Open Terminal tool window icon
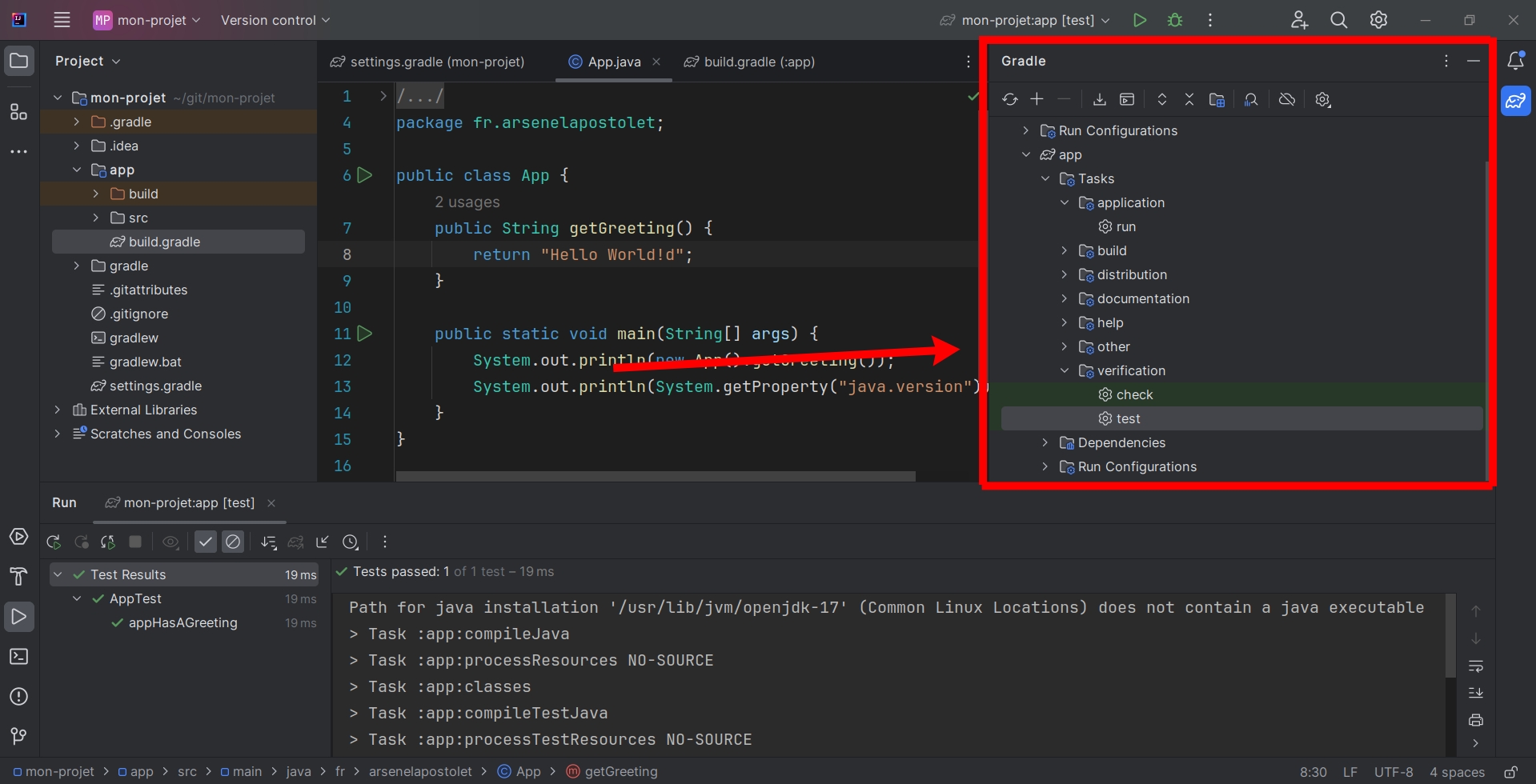1536x784 pixels. pyautogui.click(x=18, y=657)
